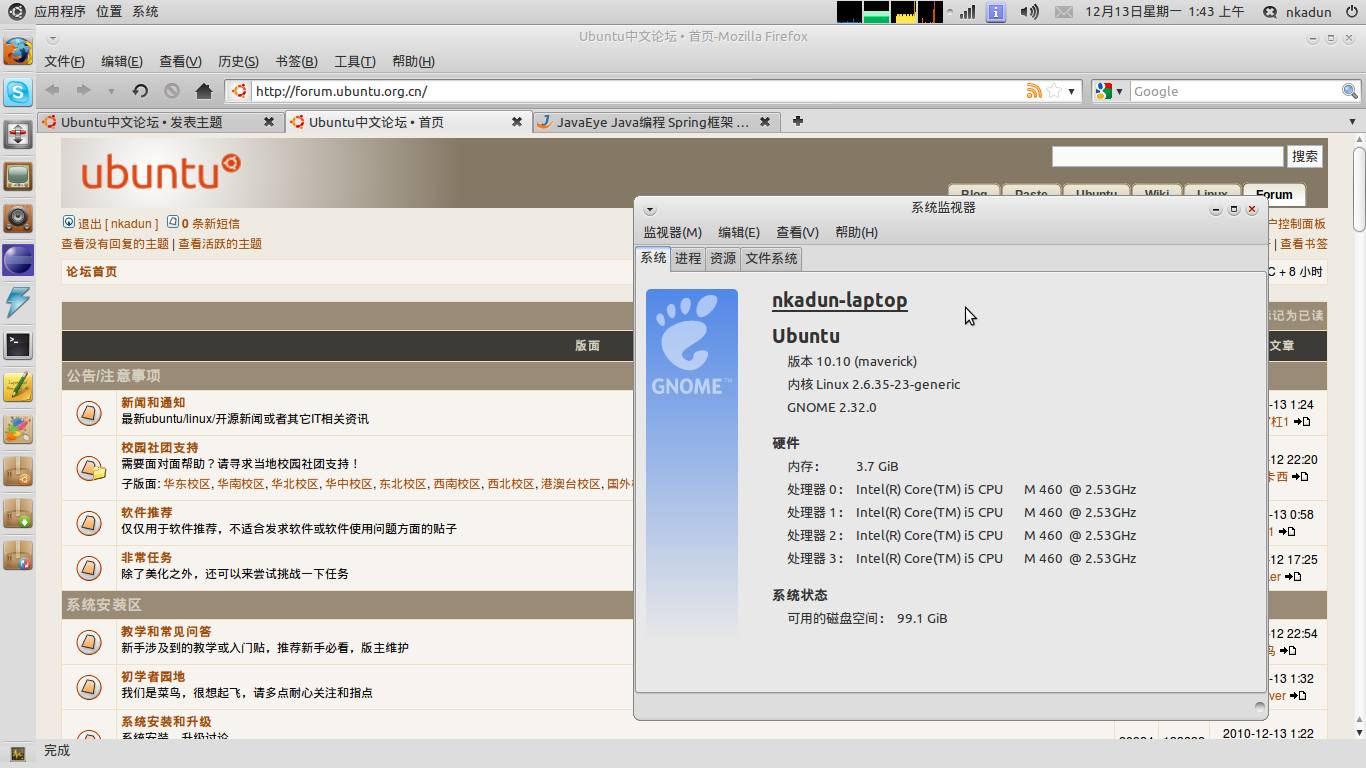
Task: Close the 发表主题 tab
Action: [x=269, y=122]
